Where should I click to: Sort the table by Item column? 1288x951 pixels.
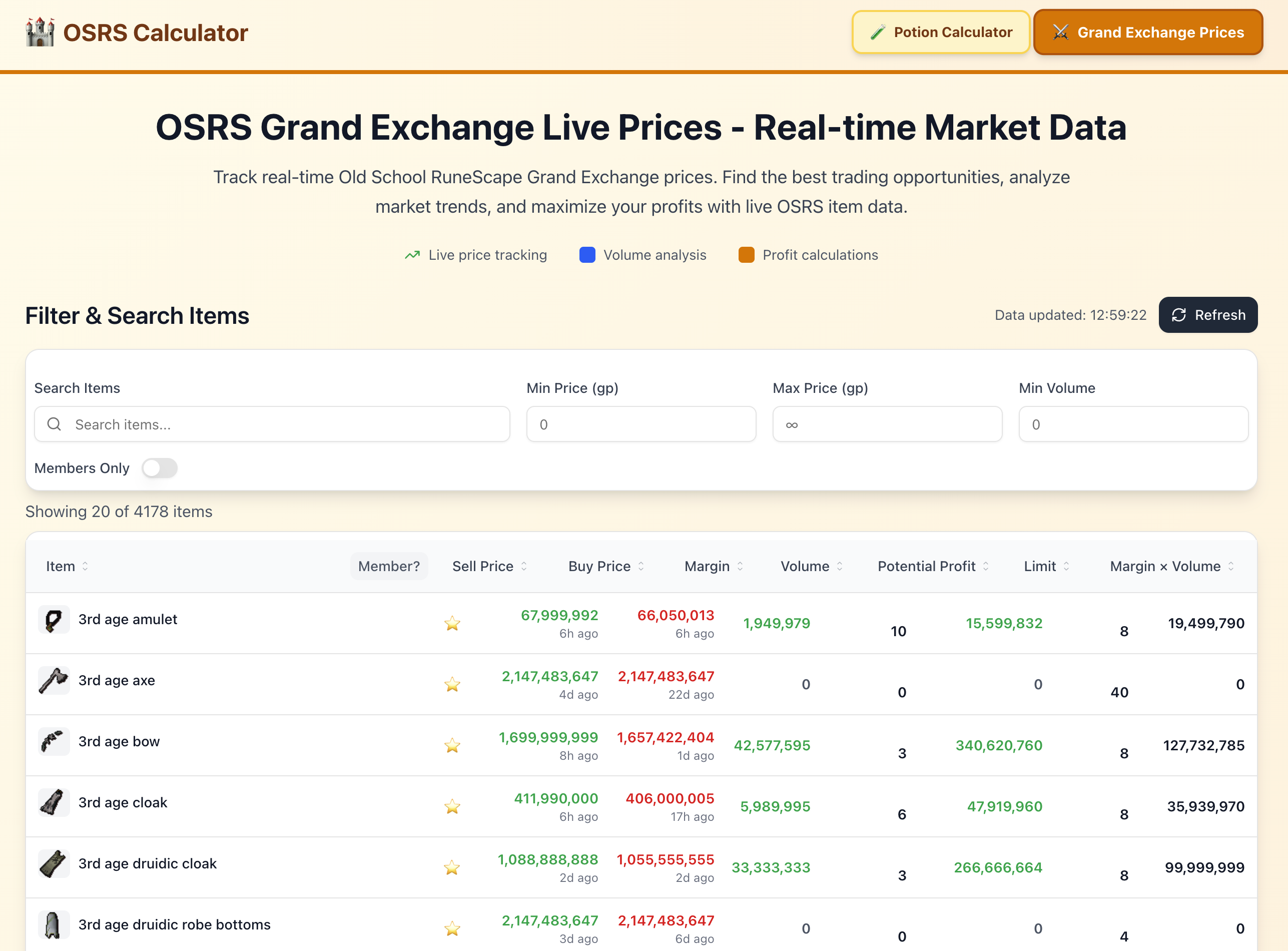coord(68,567)
